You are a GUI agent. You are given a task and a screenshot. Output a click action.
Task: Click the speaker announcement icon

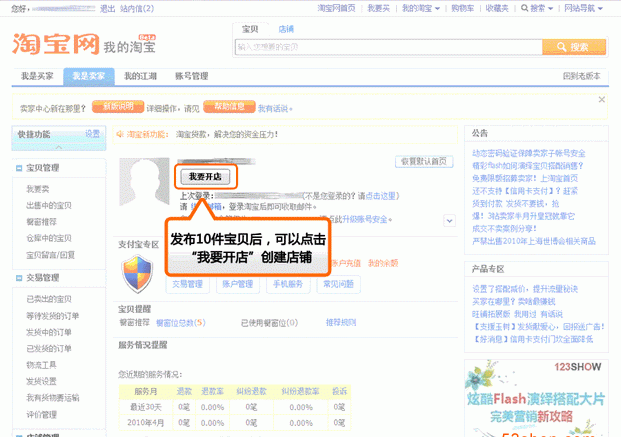click(x=120, y=135)
